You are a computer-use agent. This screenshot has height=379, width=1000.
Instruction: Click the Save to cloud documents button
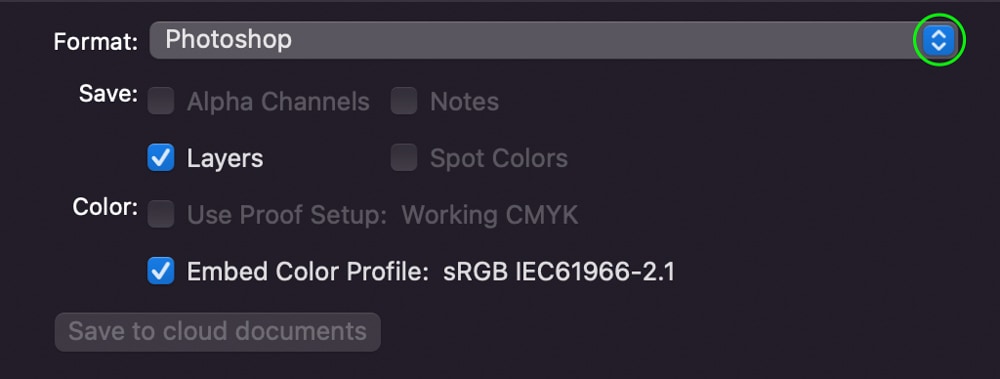coord(217,332)
